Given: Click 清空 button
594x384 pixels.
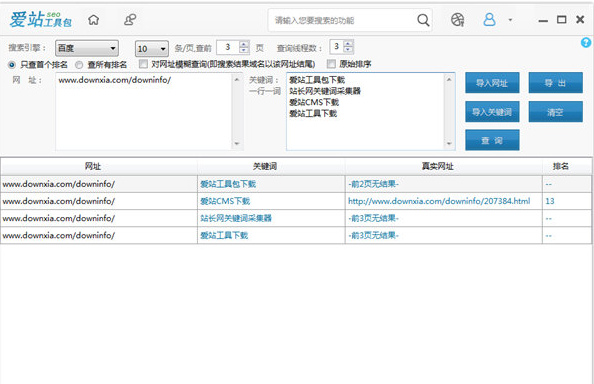Looking at the screenshot, I should pos(555,112).
